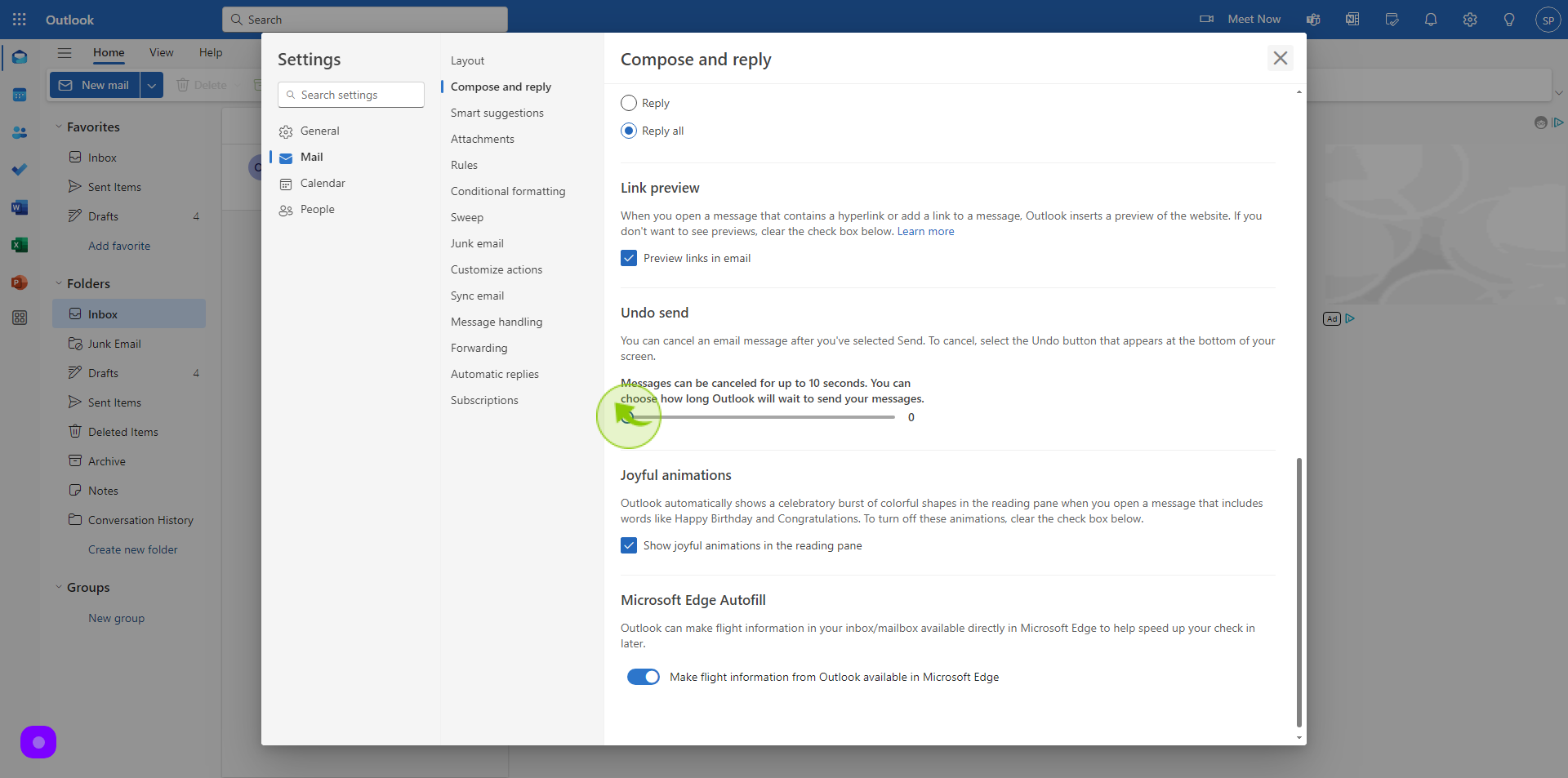
Task: Open Junk Email folder
Action: (114, 344)
